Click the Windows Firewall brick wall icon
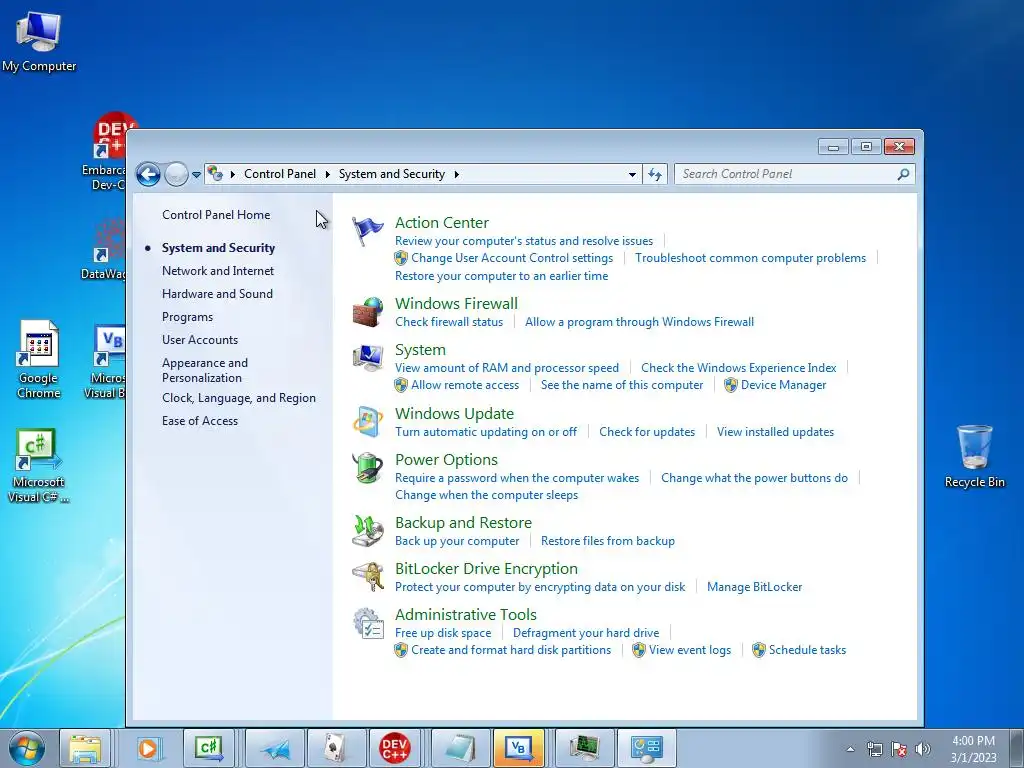The height and width of the screenshot is (768, 1024). [368, 312]
